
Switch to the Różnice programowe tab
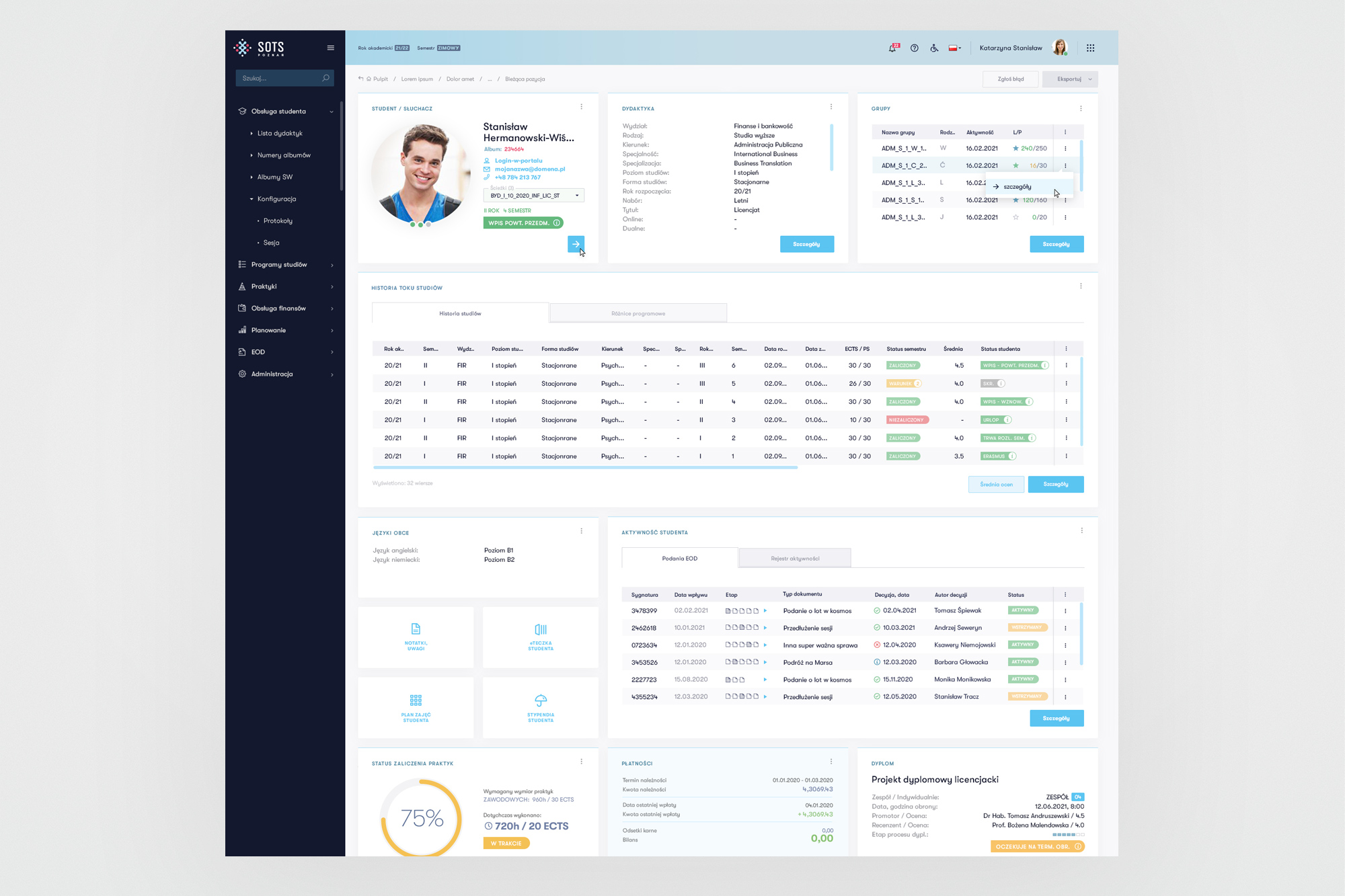pyautogui.click(x=638, y=313)
